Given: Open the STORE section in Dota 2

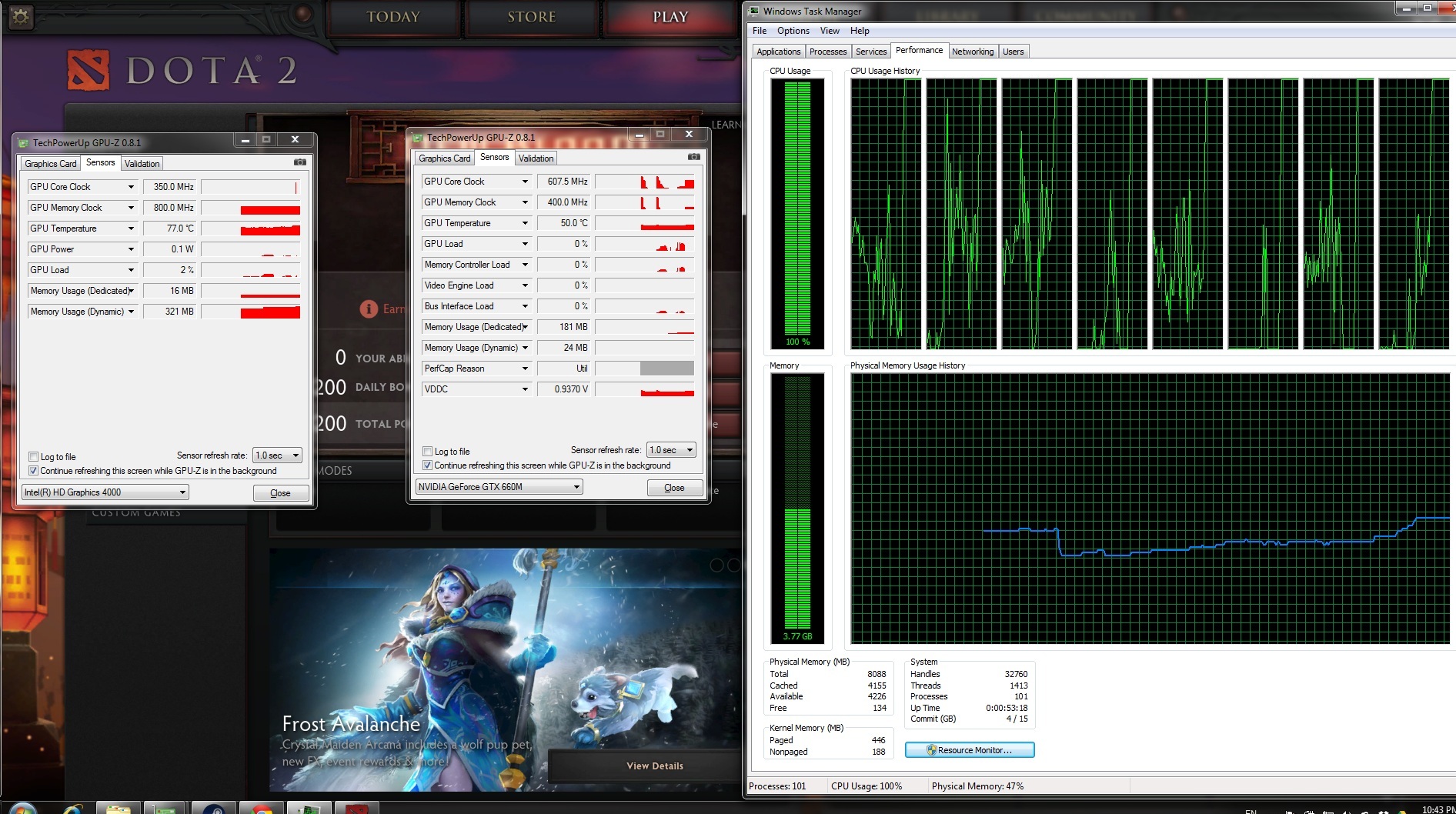Looking at the screenshot, I should pos(532,17).
